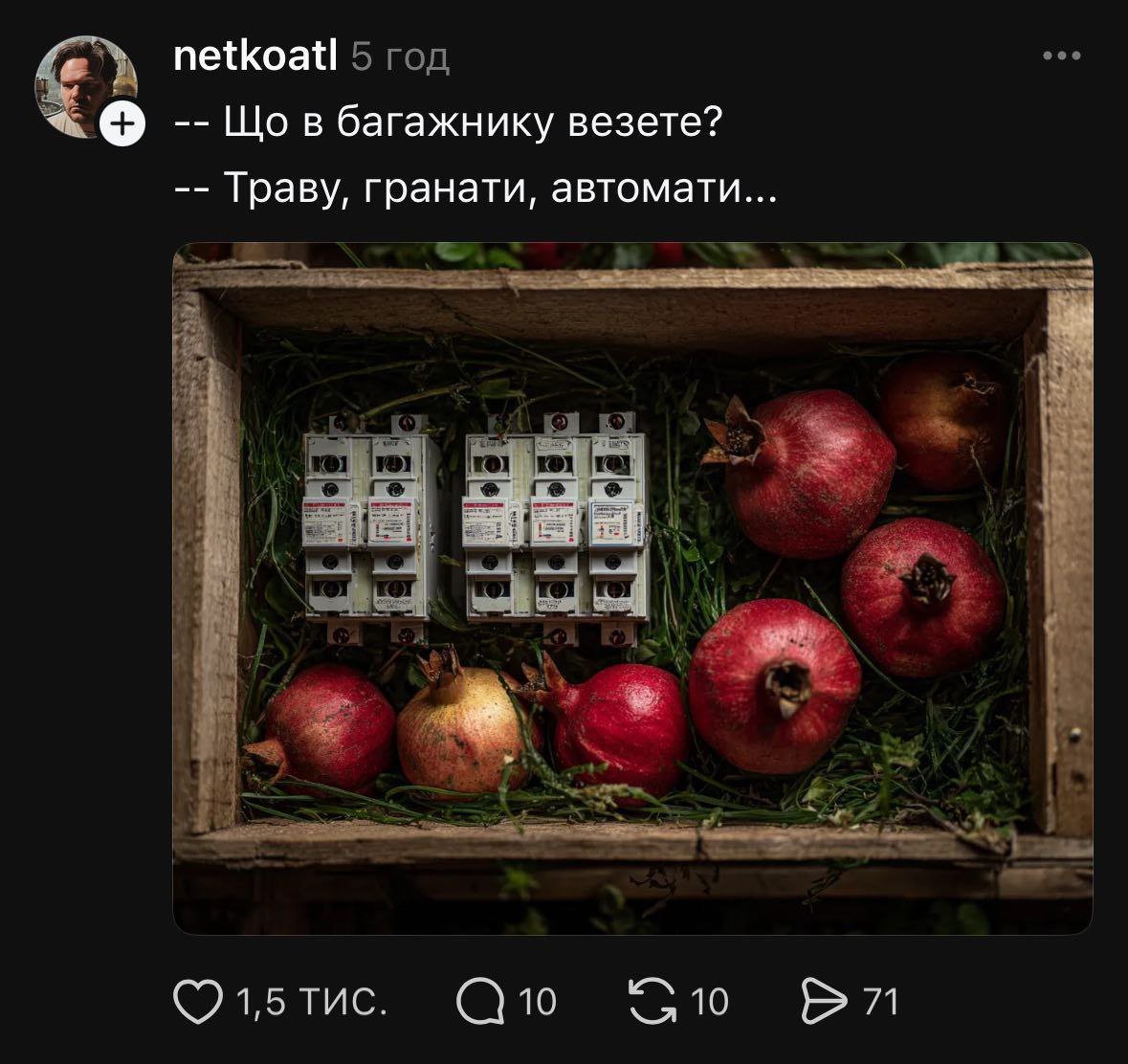1128x1064 pixels.
Task: Select the 'Траву, гранати, автомати...' text line
Action: (476, 188)
